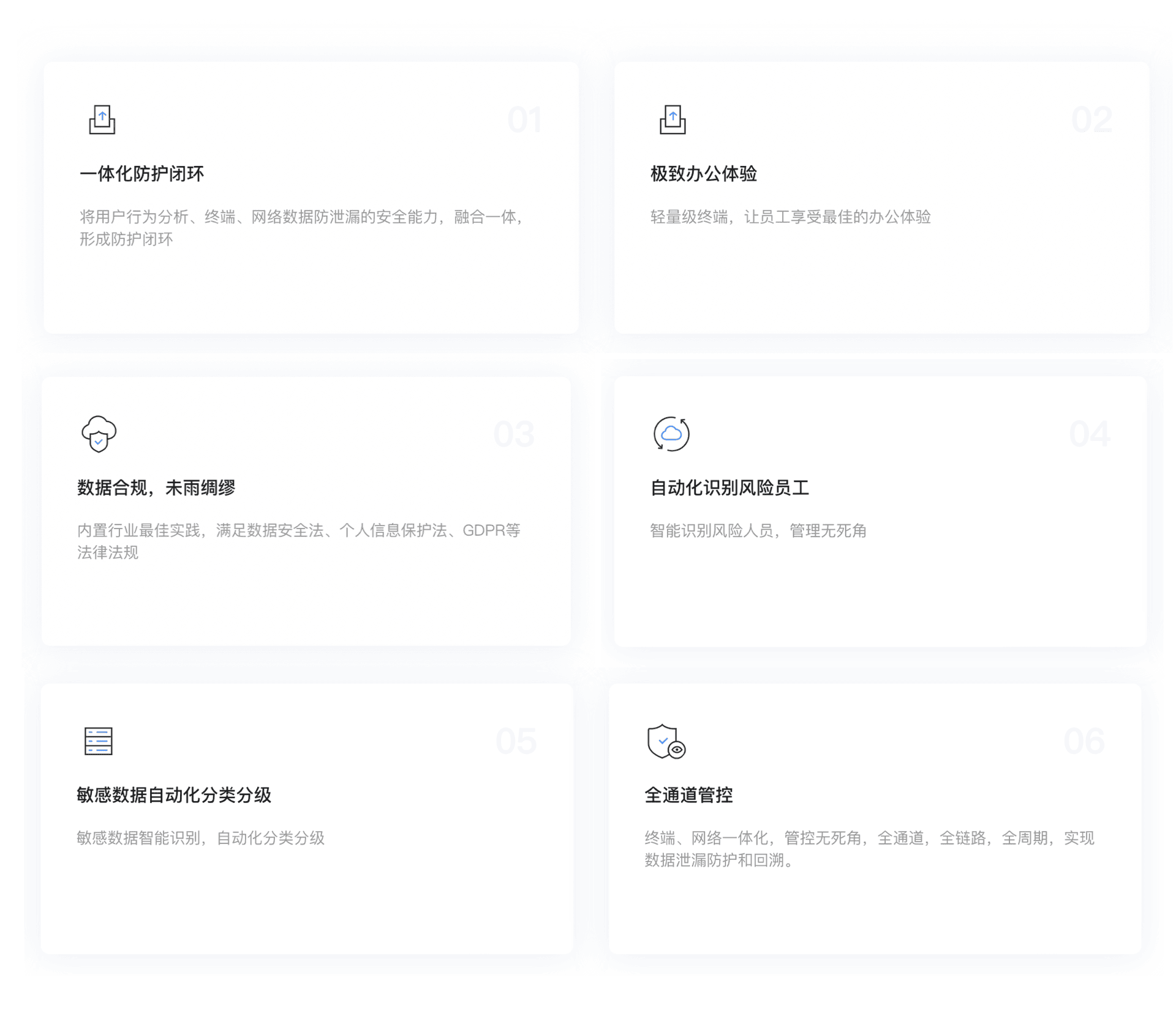
Task: Click the description 敏感数据智能识别，自动化分类分级
Action: point(200,838)
